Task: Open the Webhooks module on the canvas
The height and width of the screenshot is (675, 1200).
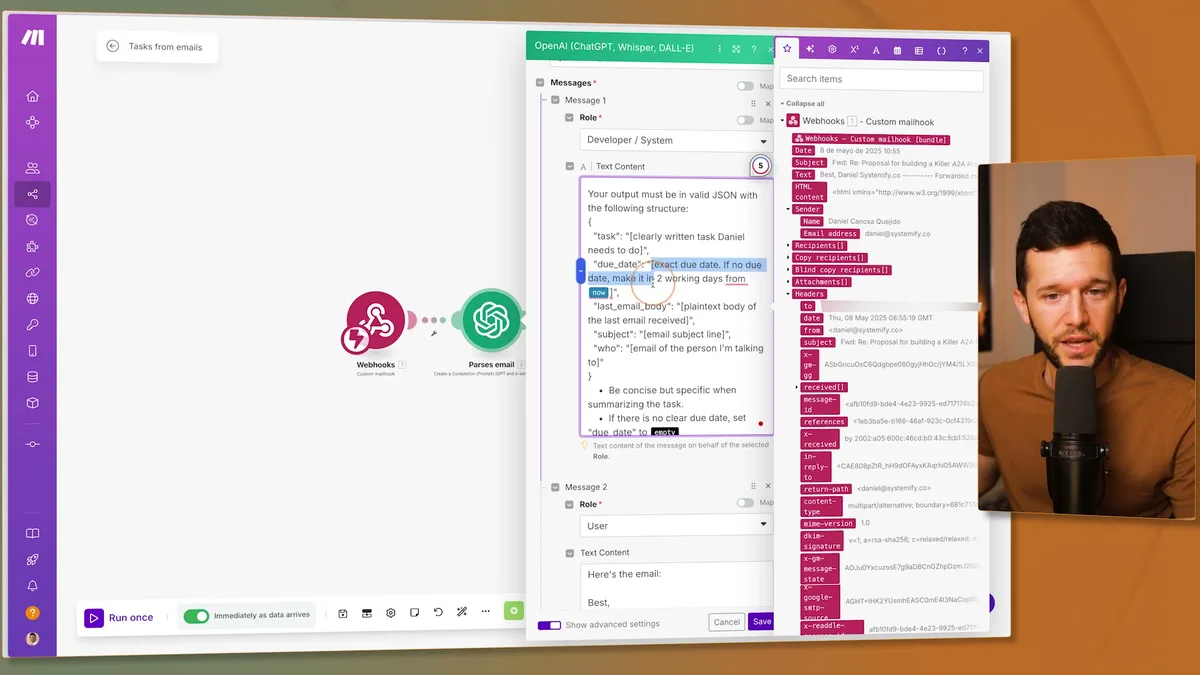Action: tap(375, 323)
